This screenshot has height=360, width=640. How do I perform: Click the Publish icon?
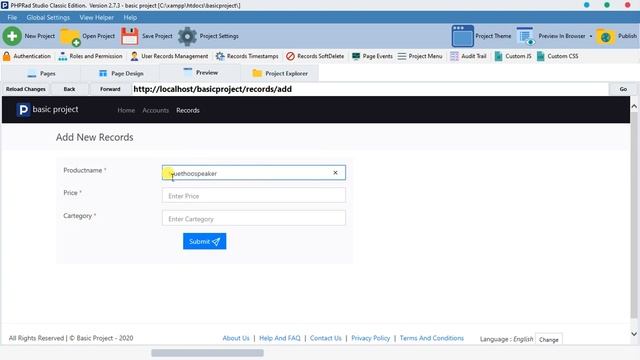605,36
